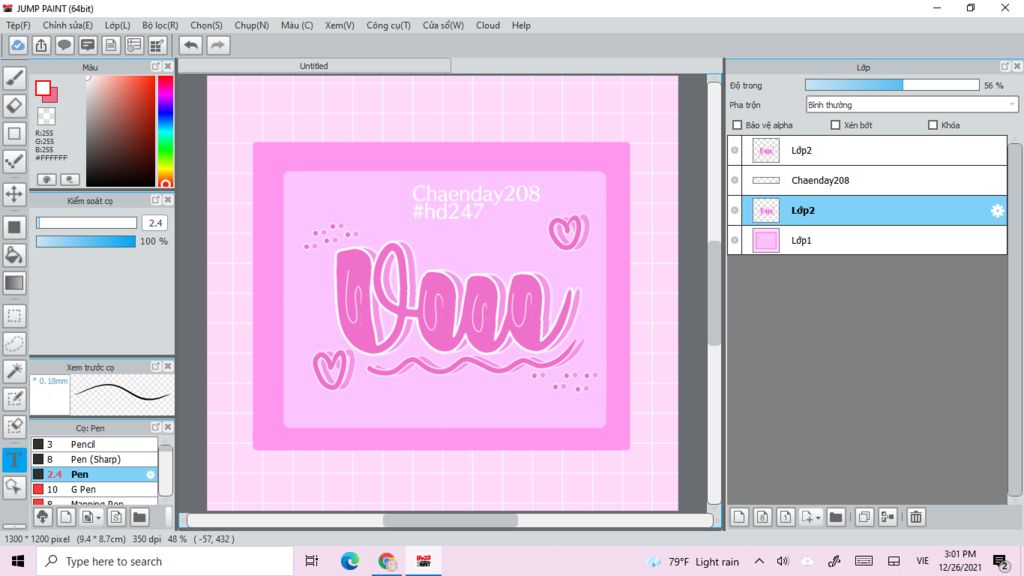Choose the Gradient tool
The height and width of the screenshot is (576, 1024).
pos(14,283)
